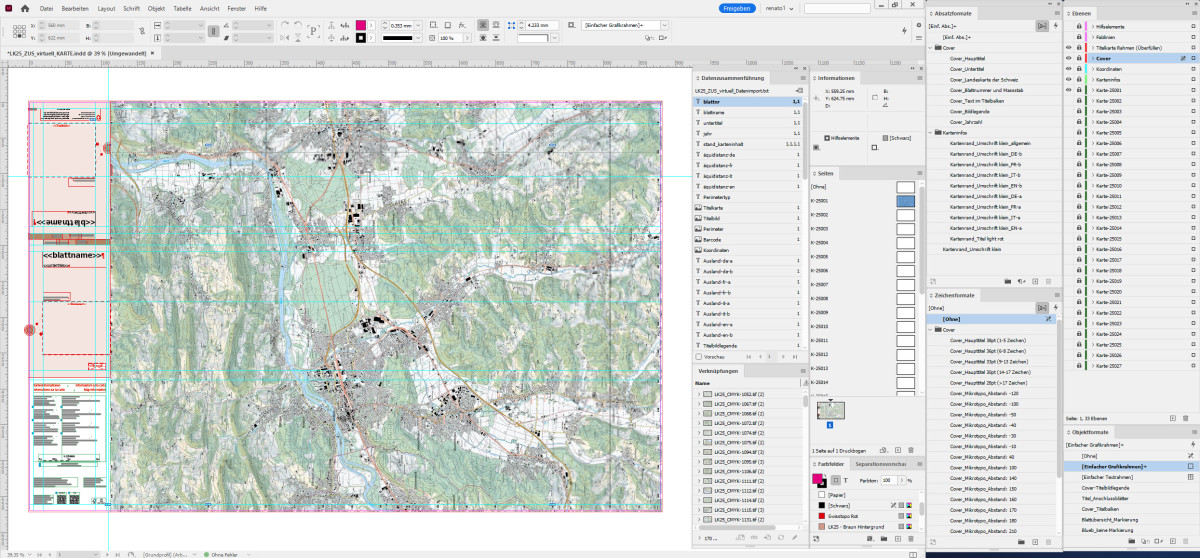The height and width of the screenshot is (558, 1200).
Task: Open the Schrift menu
Action: coord(131,8)
